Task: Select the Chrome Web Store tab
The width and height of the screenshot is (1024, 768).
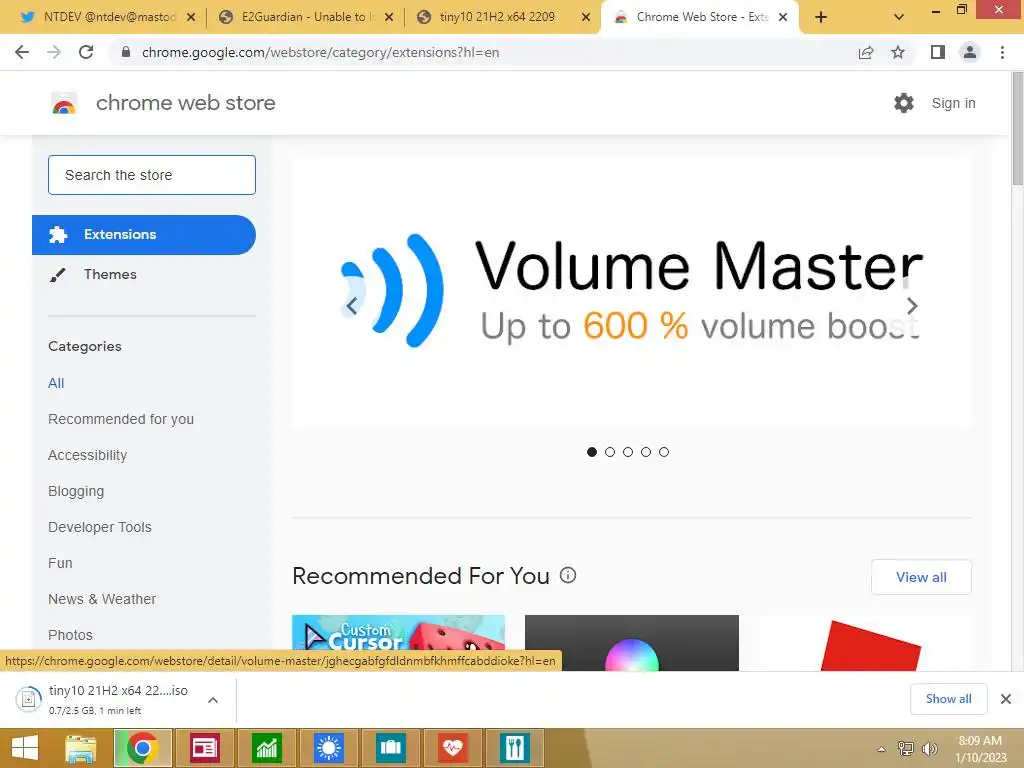Action: 697,17
